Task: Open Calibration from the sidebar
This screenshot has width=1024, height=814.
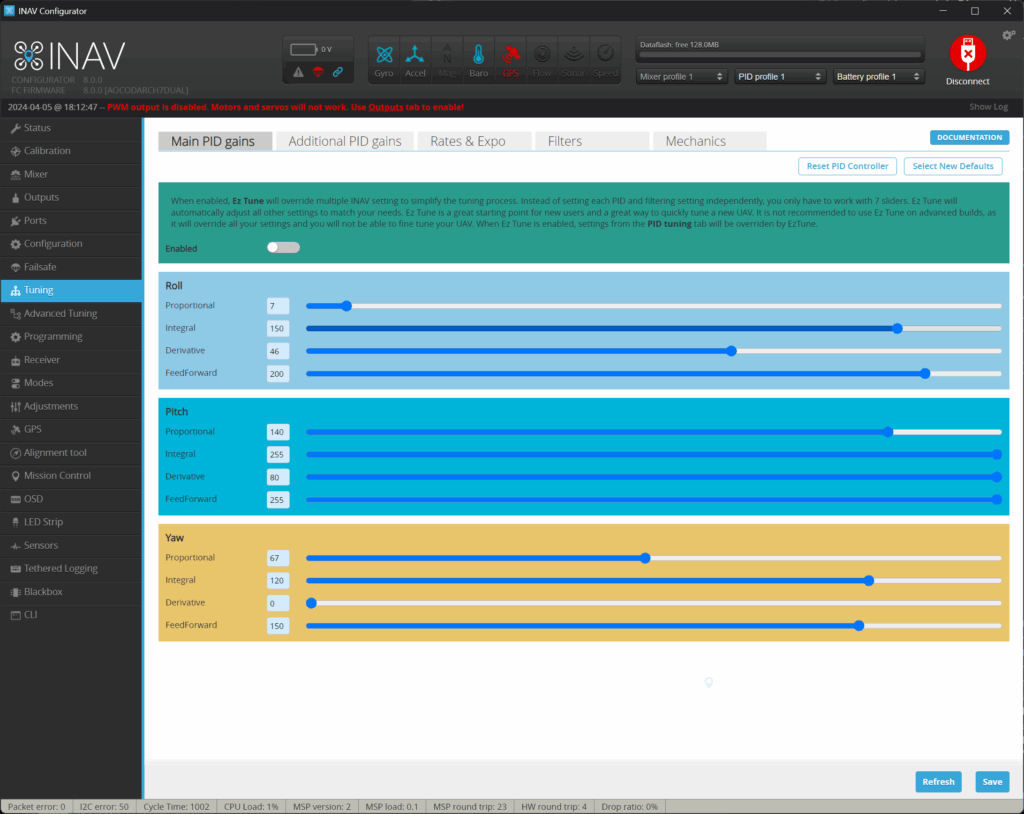Action: (x=71, y=151)
